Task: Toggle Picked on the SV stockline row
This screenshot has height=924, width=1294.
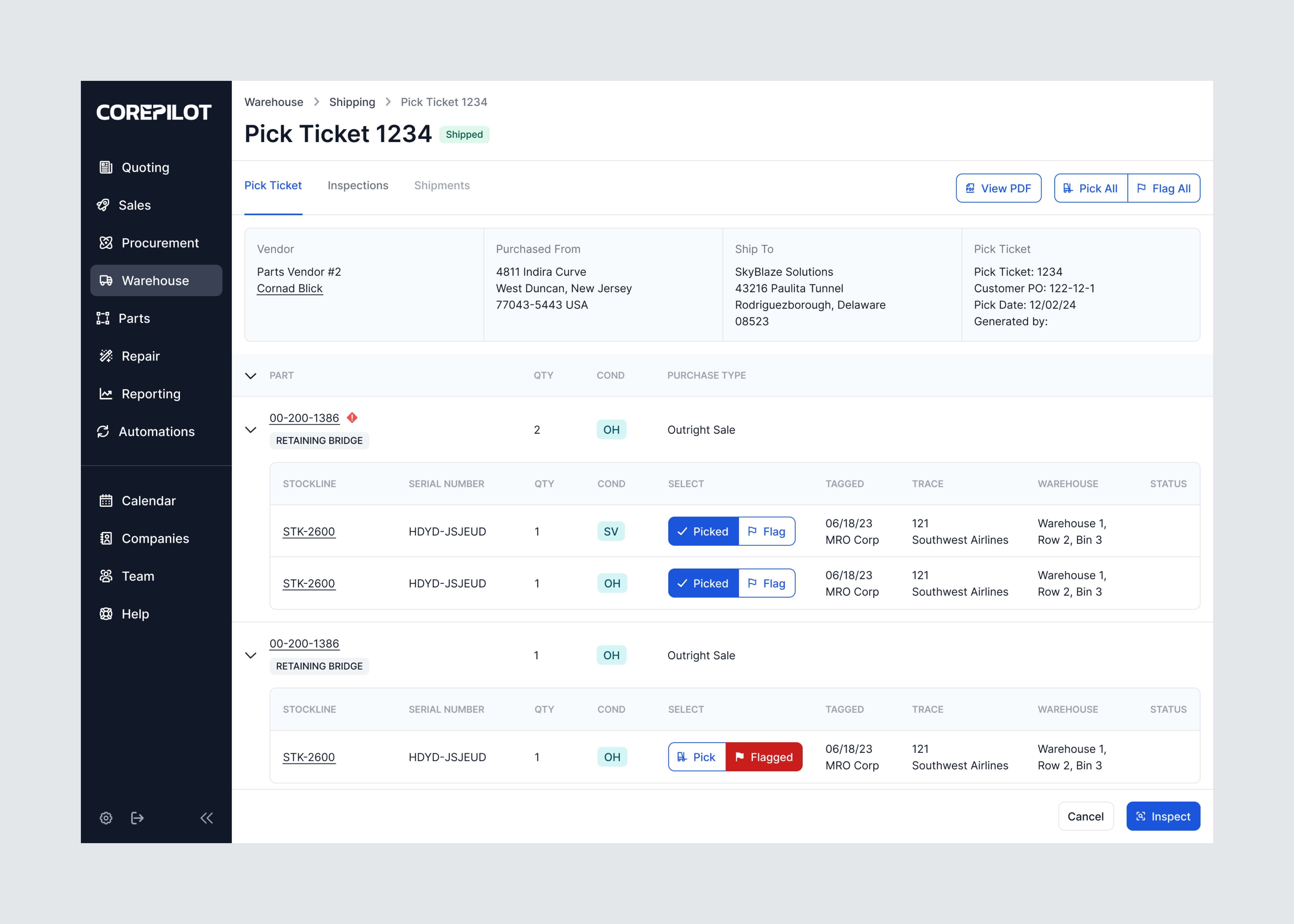Action: click(x=703, y=531)
